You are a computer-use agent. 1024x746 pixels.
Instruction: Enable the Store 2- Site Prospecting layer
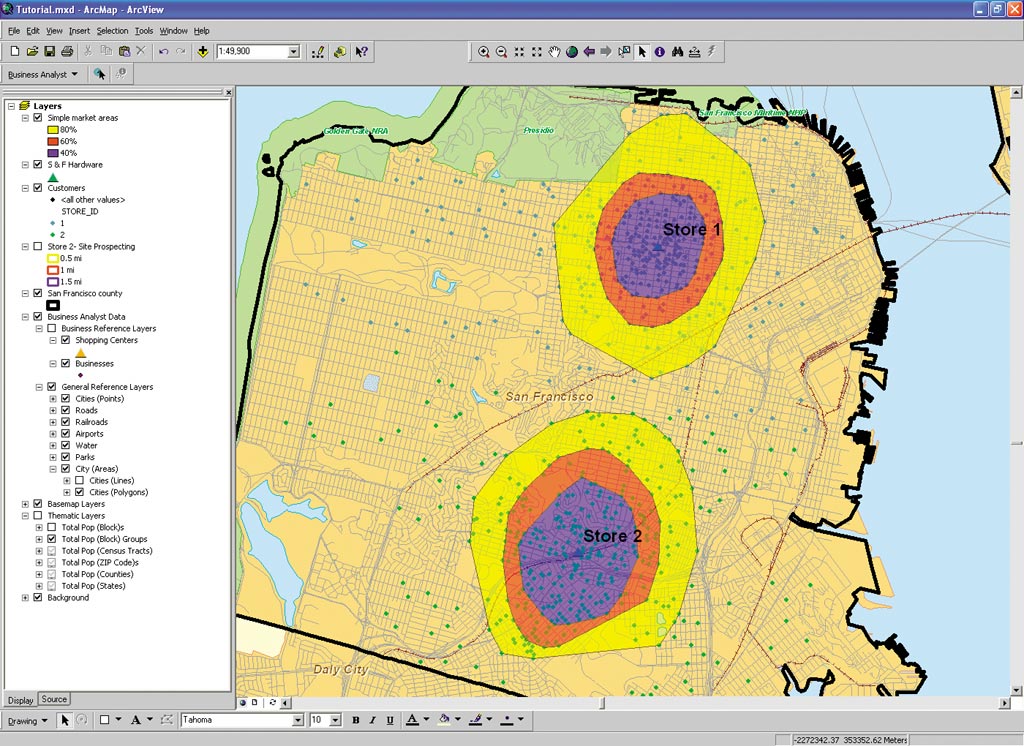[38, 247]
